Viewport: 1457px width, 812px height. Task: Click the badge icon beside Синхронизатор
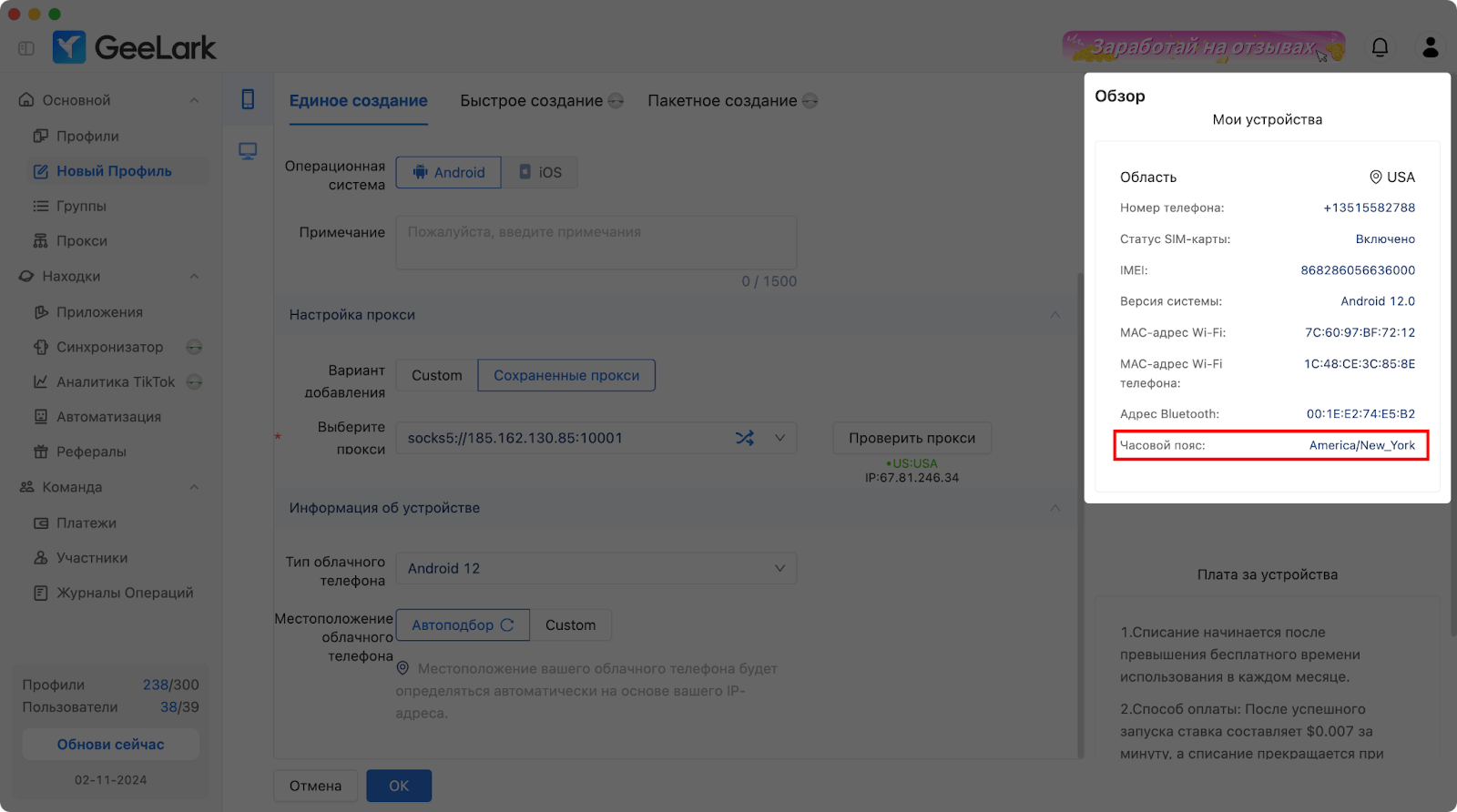[194, 347]
